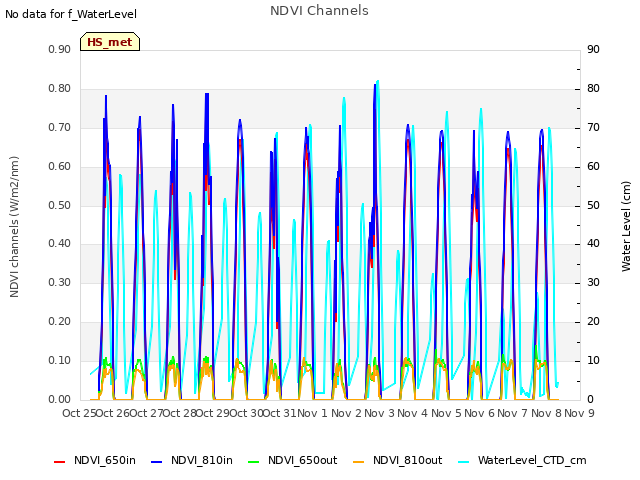640x480 pixels.
Task: Click the NDVI Channels chart title
Action: point(319,11)
